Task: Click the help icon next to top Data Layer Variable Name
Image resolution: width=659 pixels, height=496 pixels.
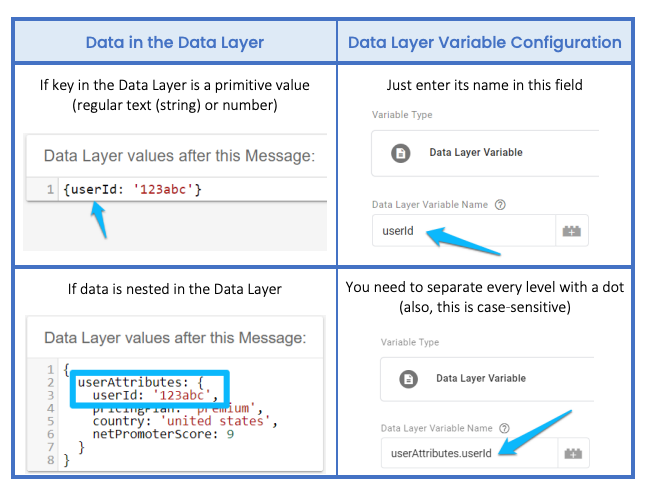Action: point(500,205)
